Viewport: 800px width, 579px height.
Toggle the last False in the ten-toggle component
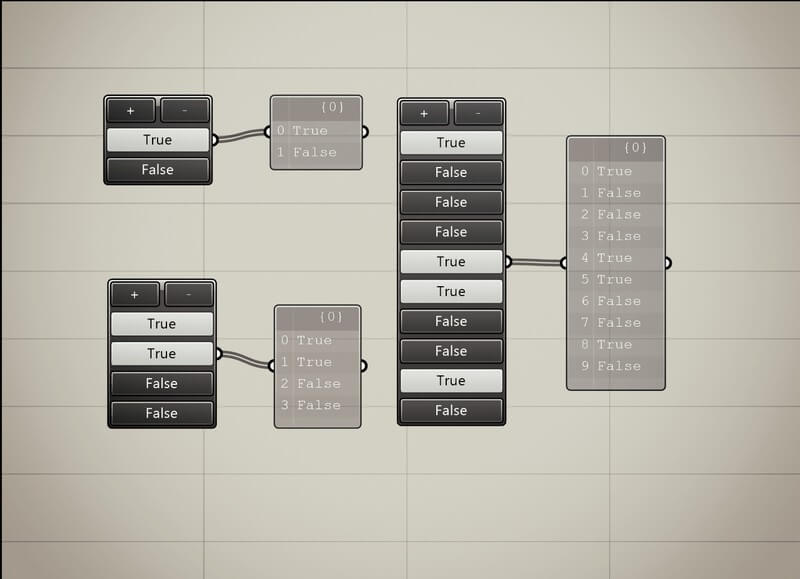click(x=451, y=410)
